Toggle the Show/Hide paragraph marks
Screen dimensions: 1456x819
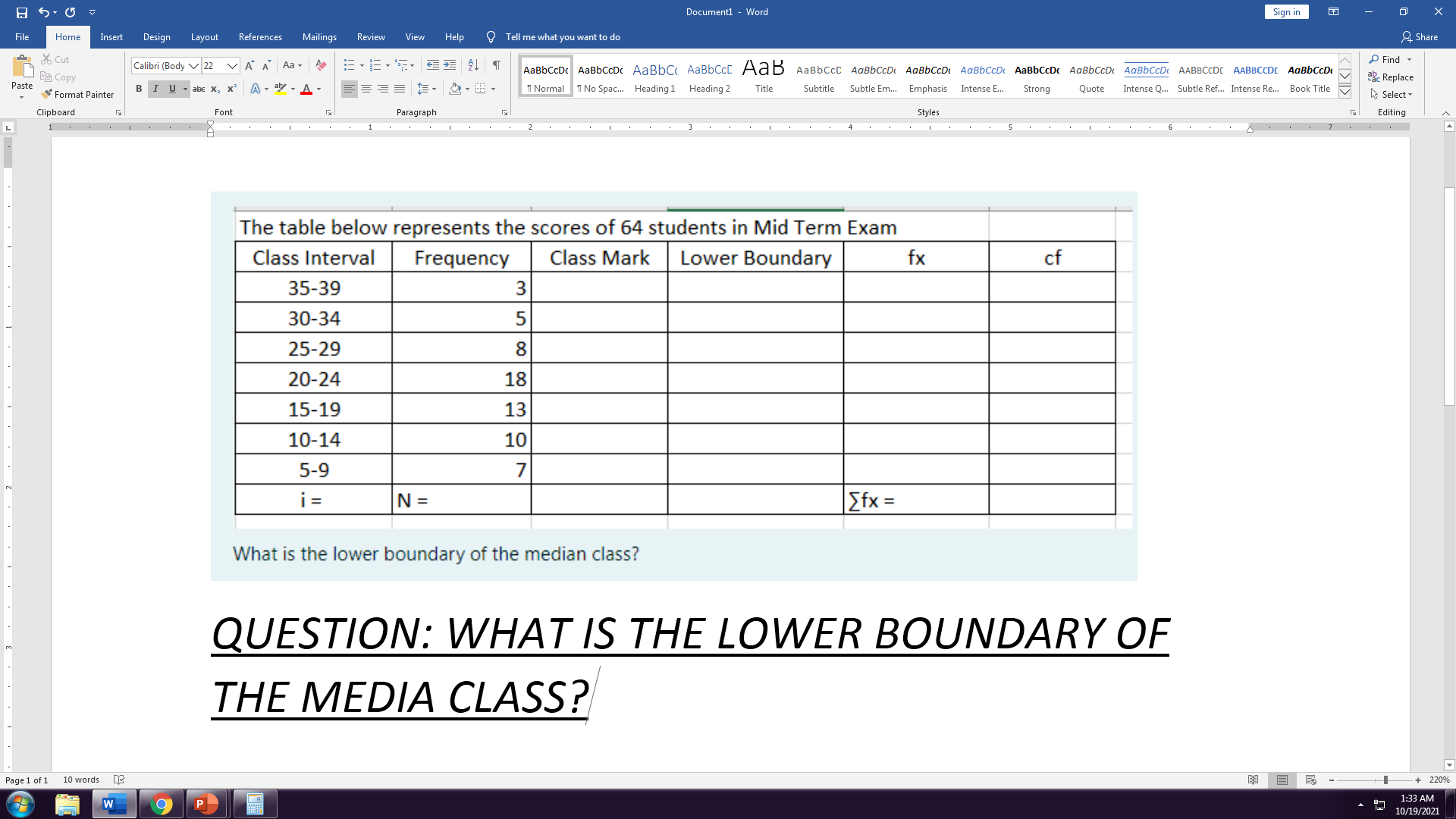[x=496, y=65]
